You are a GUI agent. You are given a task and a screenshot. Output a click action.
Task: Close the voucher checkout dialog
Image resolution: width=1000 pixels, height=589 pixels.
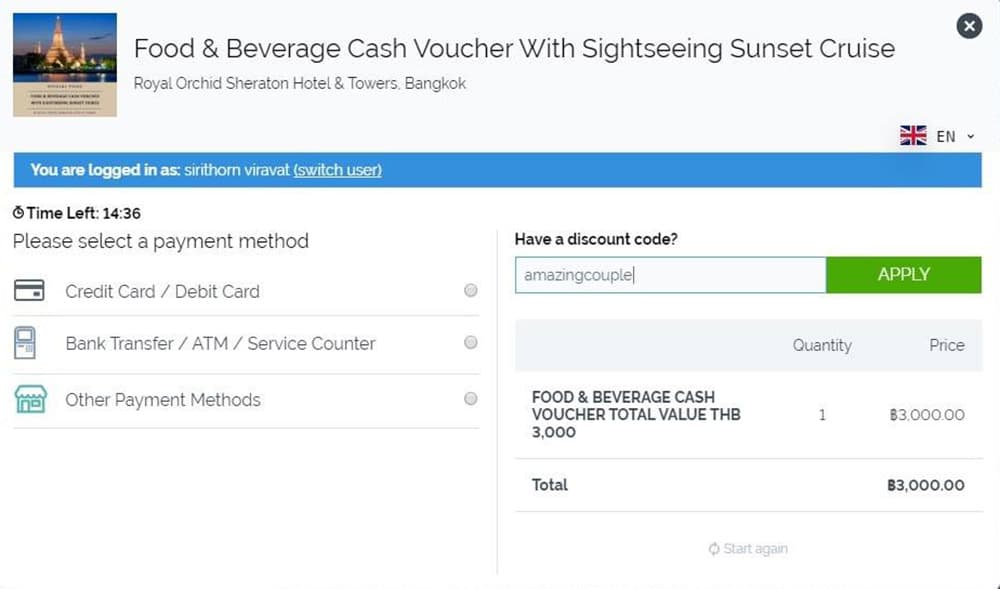(x=969, y=26)
